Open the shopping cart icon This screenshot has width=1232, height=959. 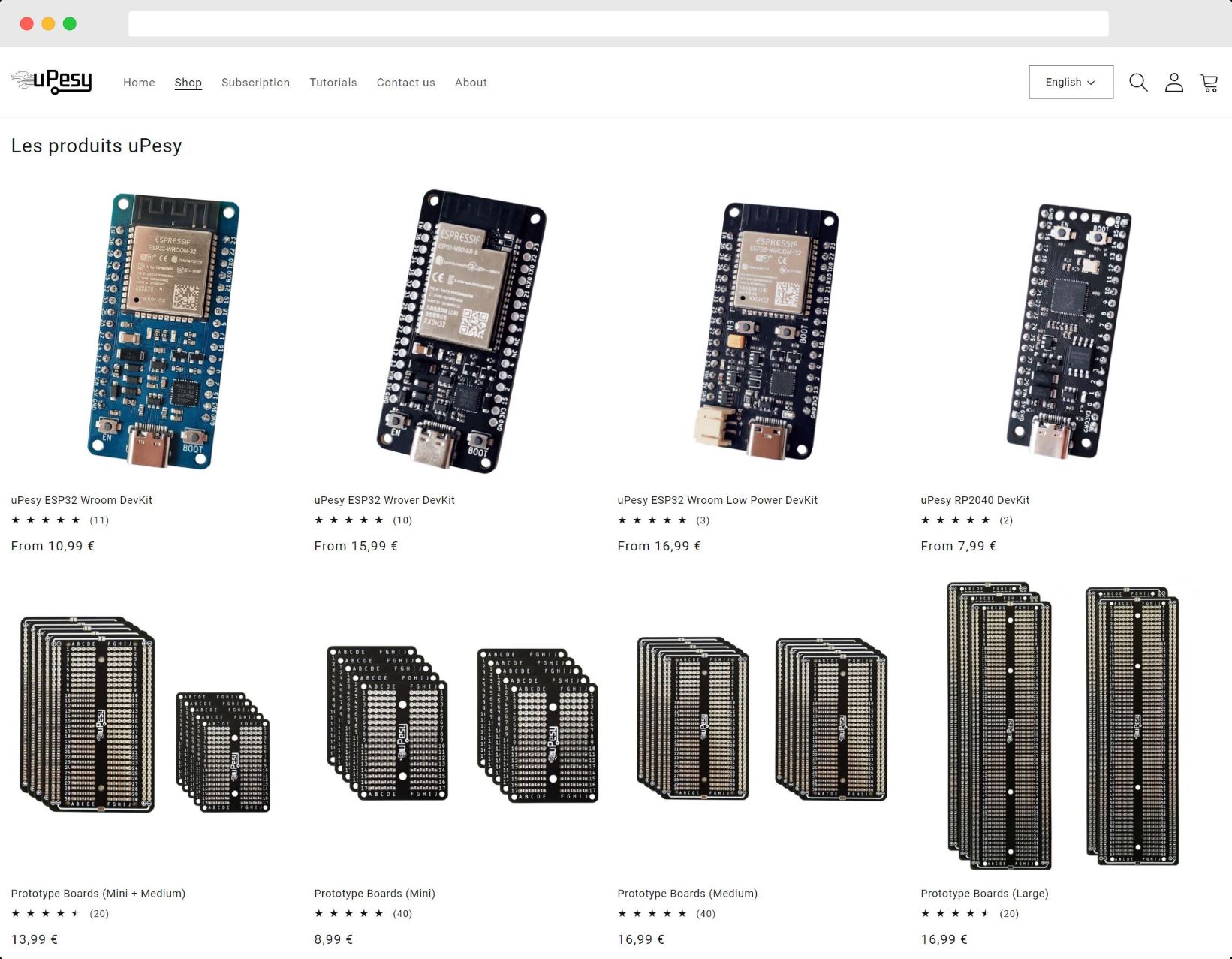click(1209, 83)
